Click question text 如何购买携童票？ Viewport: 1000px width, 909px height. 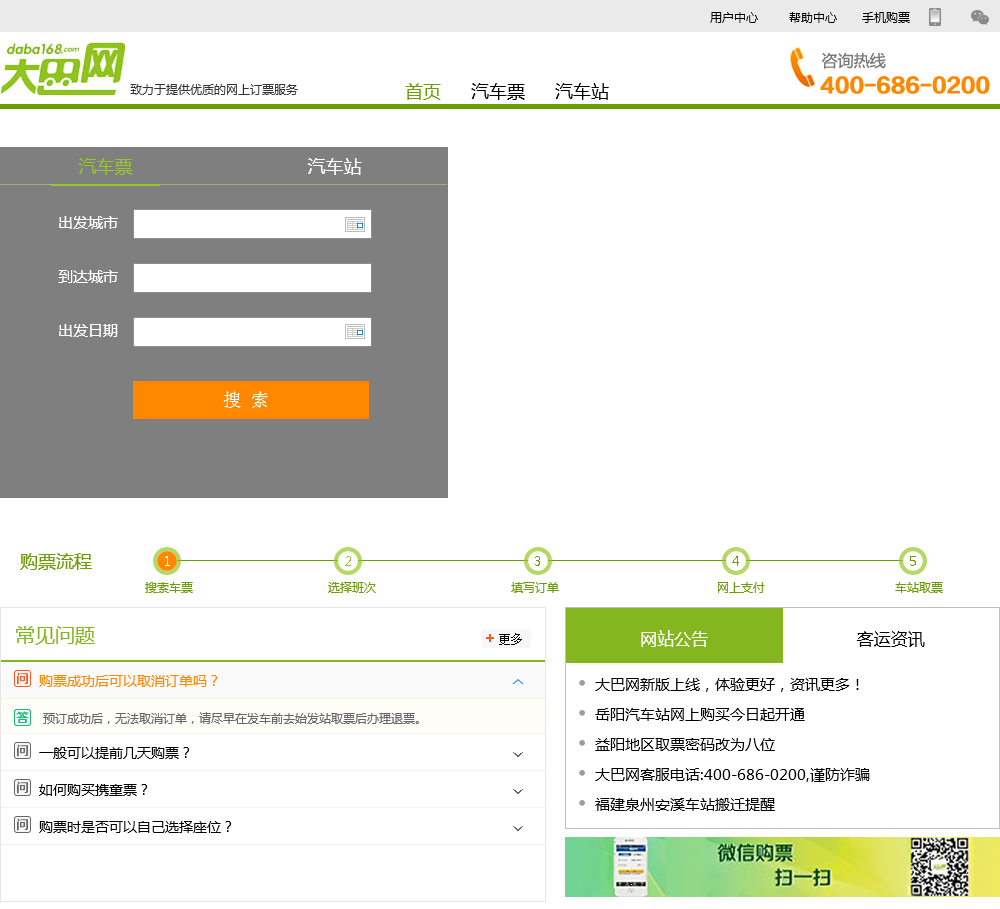tap(94, 790)
